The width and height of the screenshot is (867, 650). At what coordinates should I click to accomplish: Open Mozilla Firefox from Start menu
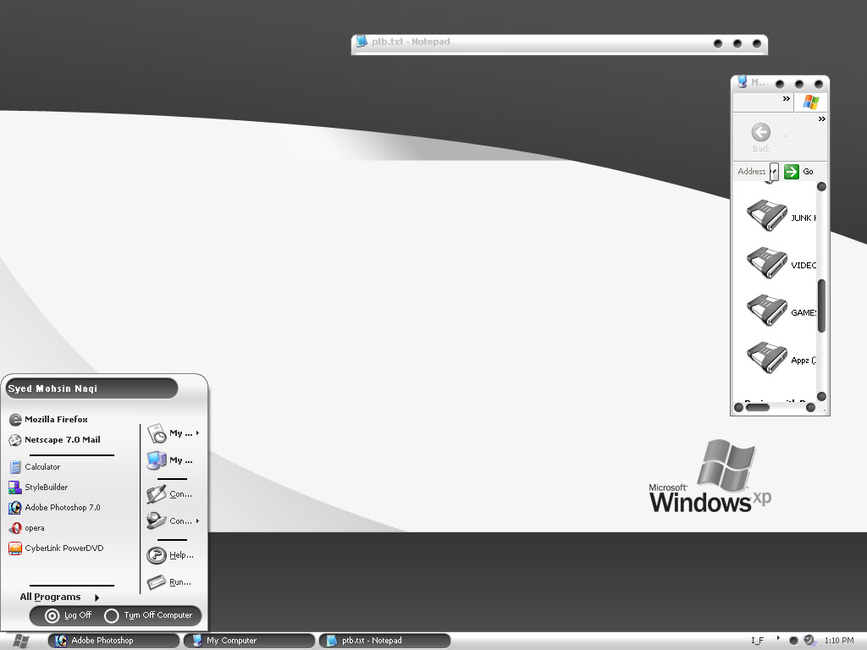point(49,420)
